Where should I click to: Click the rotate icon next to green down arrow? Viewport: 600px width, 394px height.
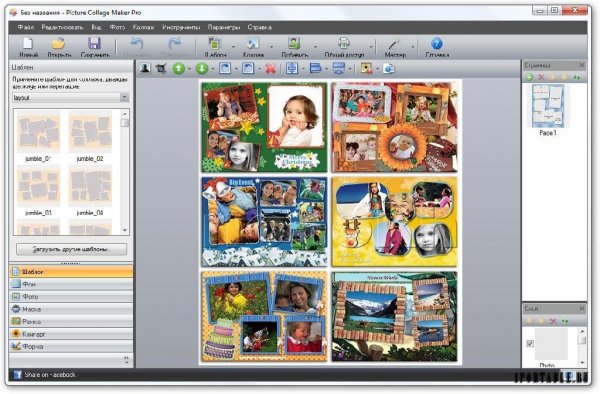(x=225, y=69)
